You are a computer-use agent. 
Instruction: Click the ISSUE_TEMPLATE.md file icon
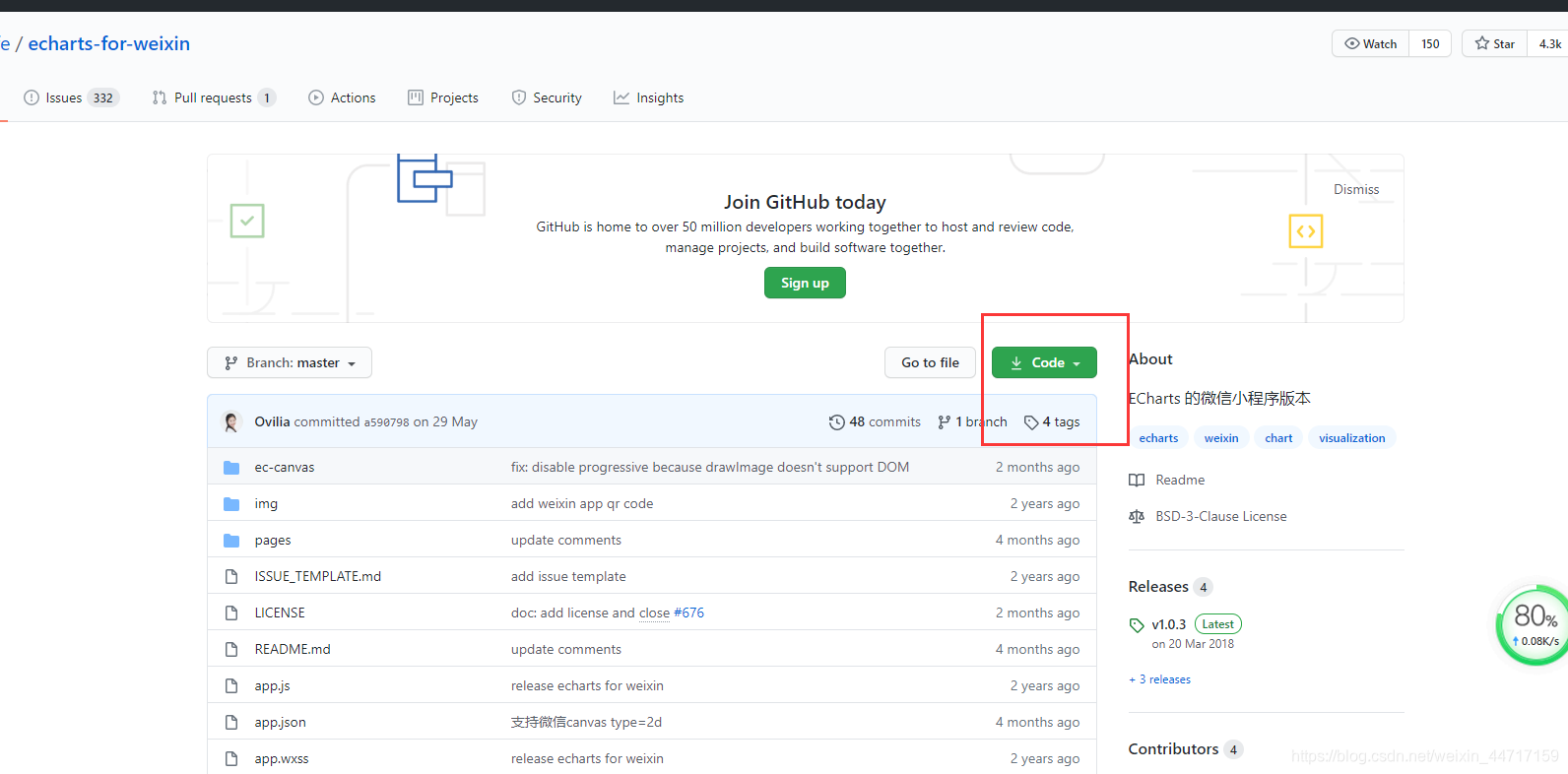pyautogui.click(x=231, y=576)
